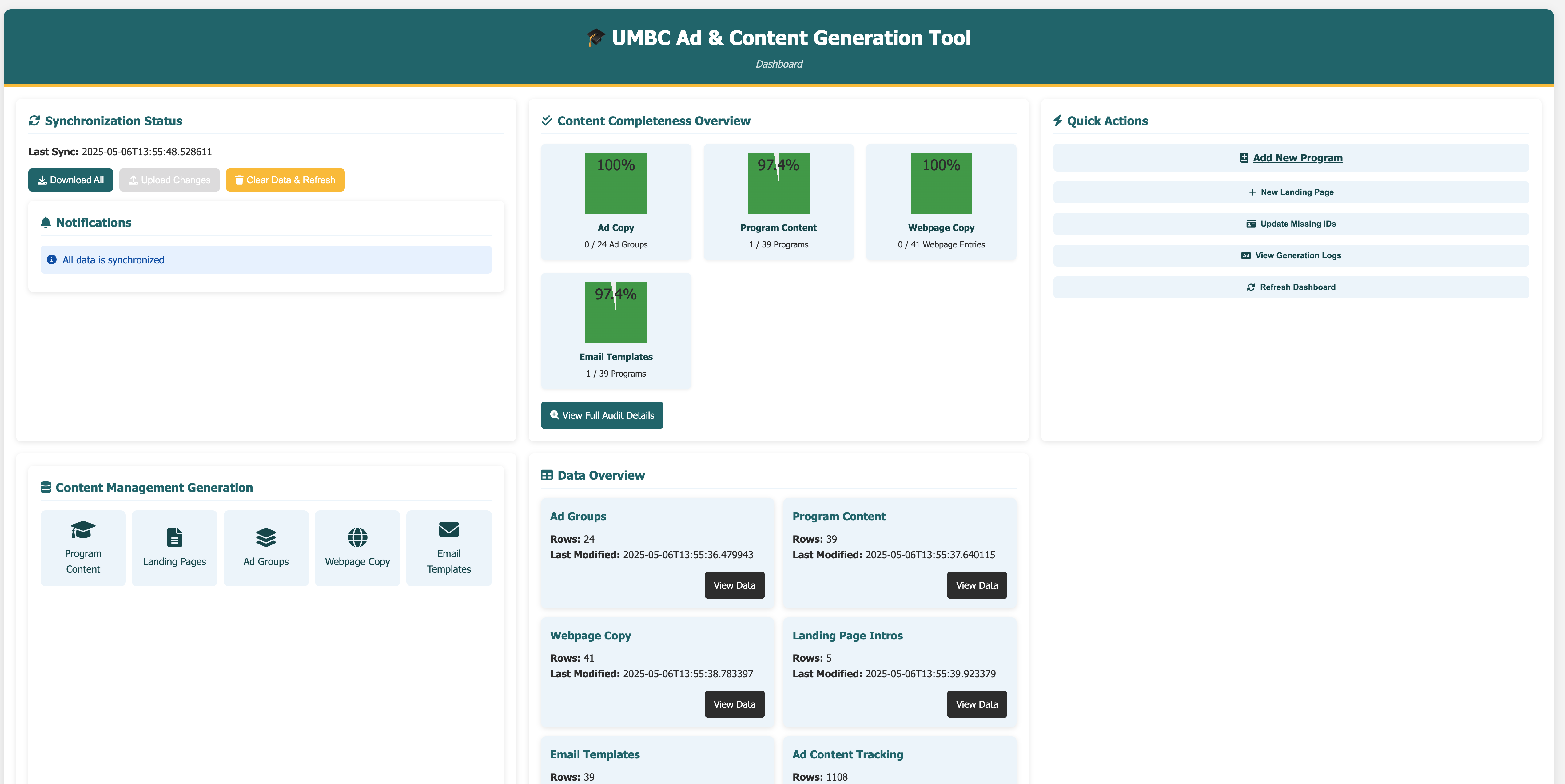Click the ad icon before View Generation Logs

tap(1246, 256)
